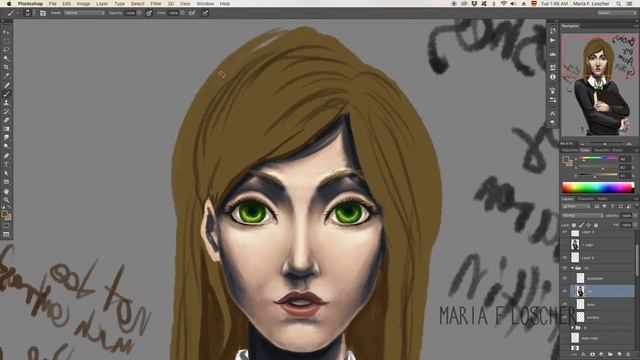The width and height of the screenshot is (640, 360).
Task: Open the layer filter Kind dropdown
Action: (x=577, y=206)
